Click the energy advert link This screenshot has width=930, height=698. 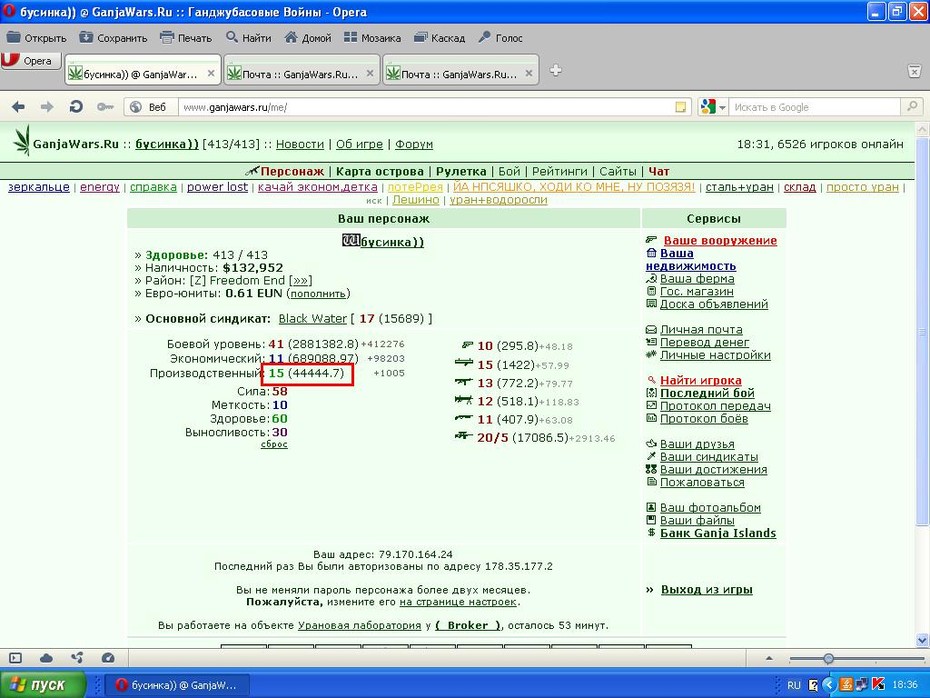click(100, 187)
